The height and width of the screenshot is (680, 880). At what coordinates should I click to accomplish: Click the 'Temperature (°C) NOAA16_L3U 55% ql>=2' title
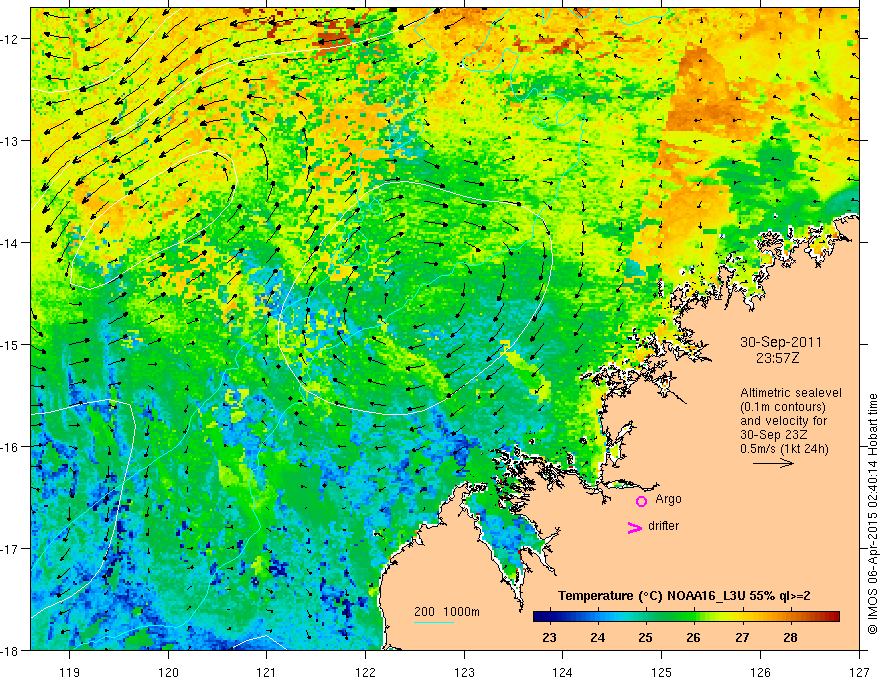click(x=684, y=596)
